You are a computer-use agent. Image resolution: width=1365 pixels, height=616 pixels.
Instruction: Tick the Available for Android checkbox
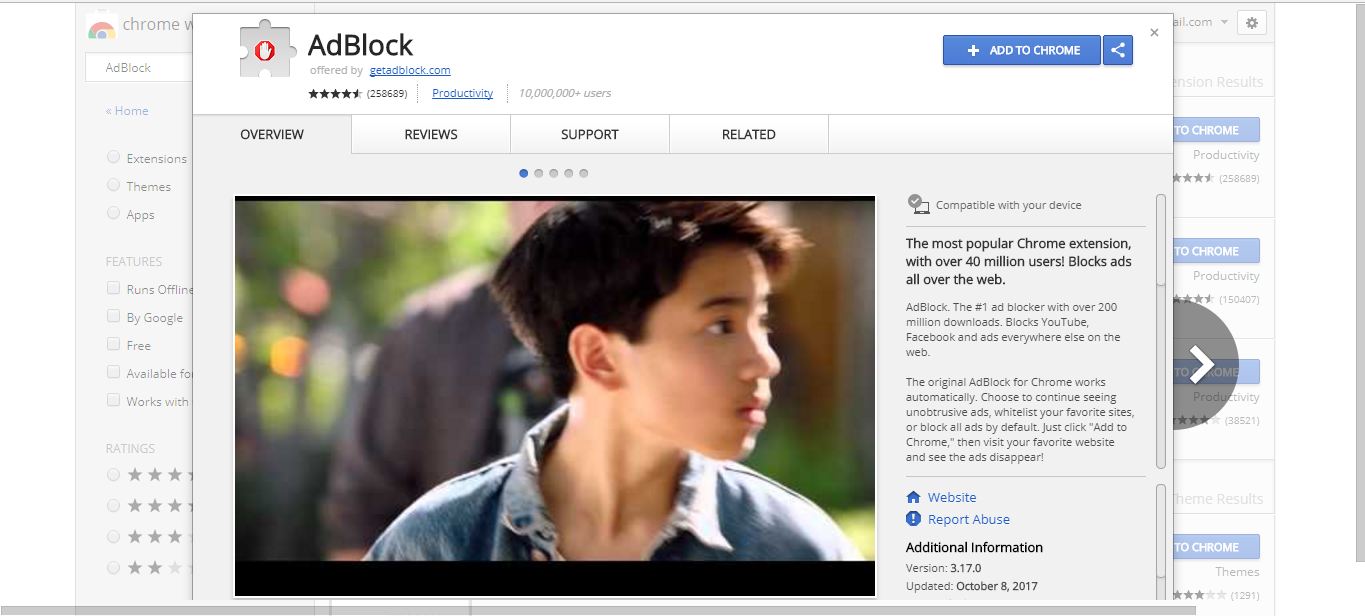(x=113, y=372)
